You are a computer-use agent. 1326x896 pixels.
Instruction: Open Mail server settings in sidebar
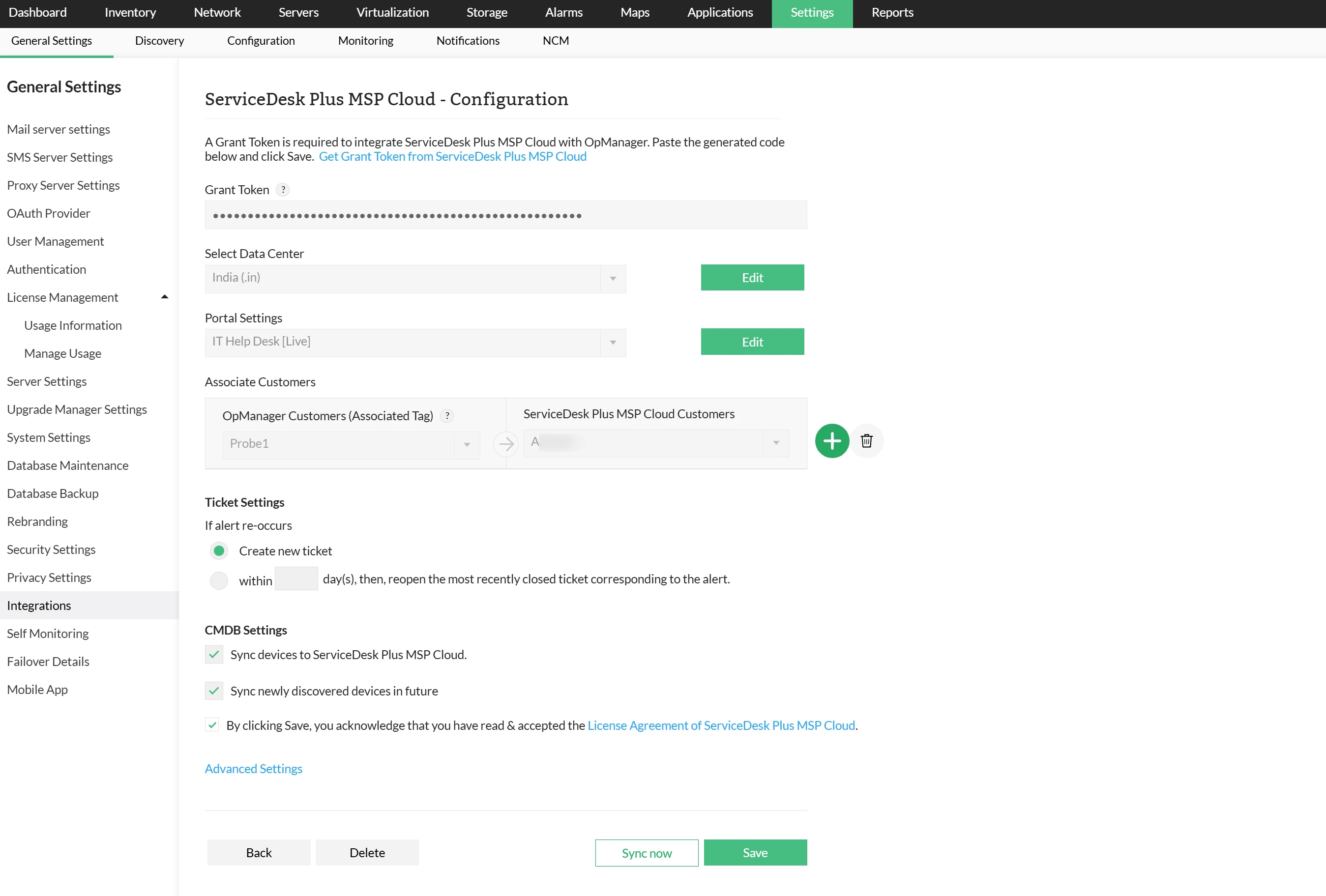(x=58, y=129)
